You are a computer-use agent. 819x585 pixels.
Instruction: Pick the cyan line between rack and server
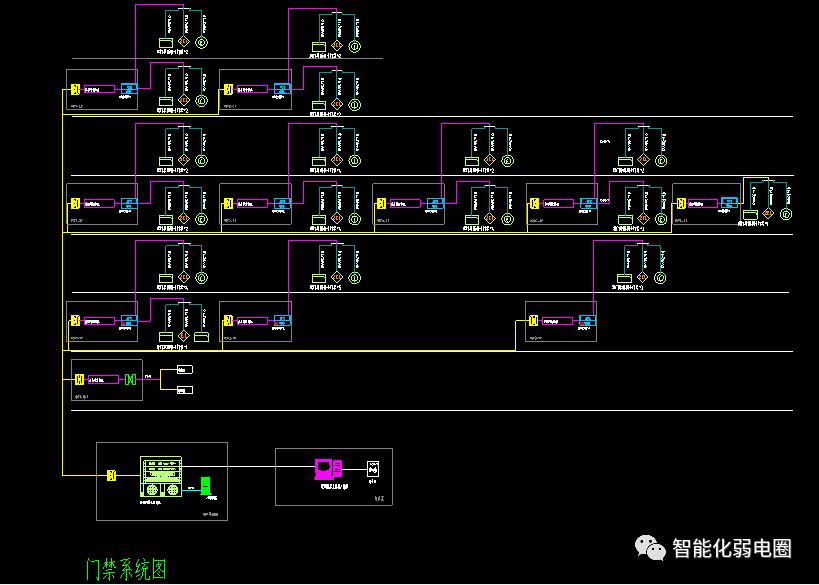pos(192,491)
